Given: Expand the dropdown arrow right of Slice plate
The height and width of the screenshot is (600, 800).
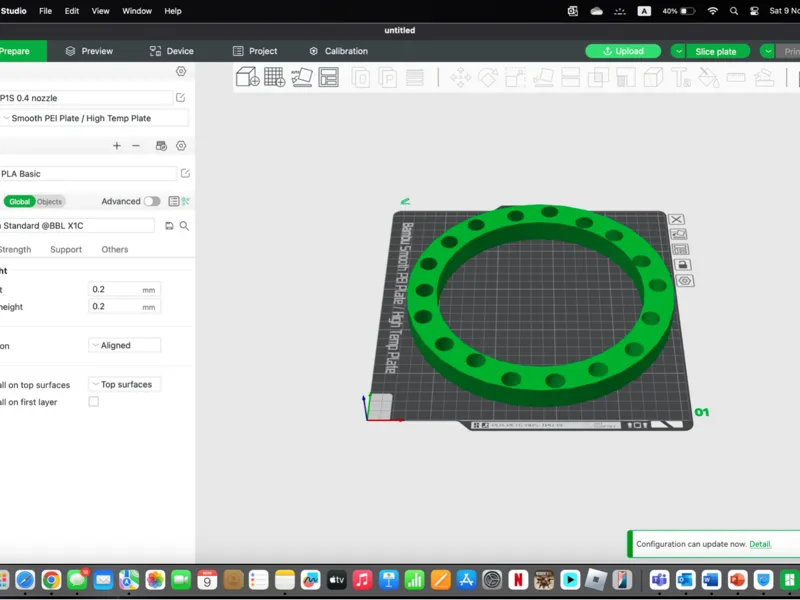Looking at the screenshot, I should tap(768, 52).
